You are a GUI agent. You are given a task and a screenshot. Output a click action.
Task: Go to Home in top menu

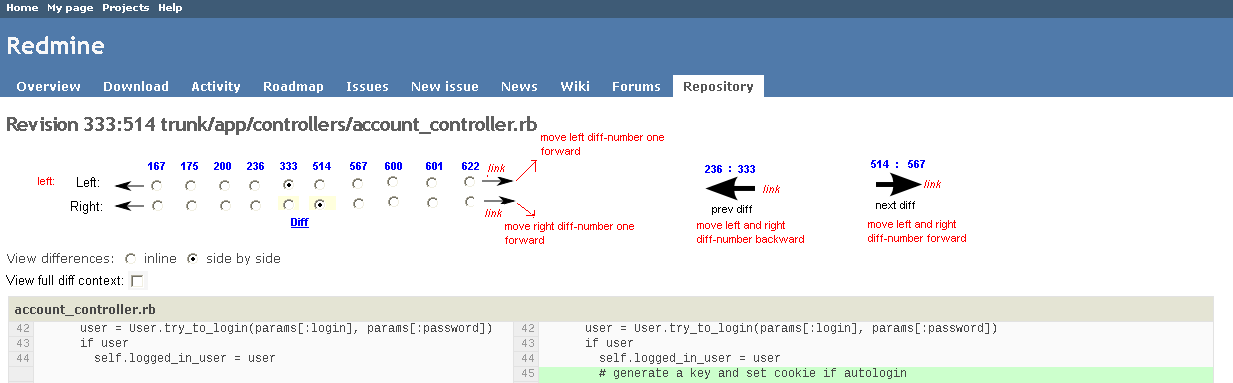[x=22, y=7]
